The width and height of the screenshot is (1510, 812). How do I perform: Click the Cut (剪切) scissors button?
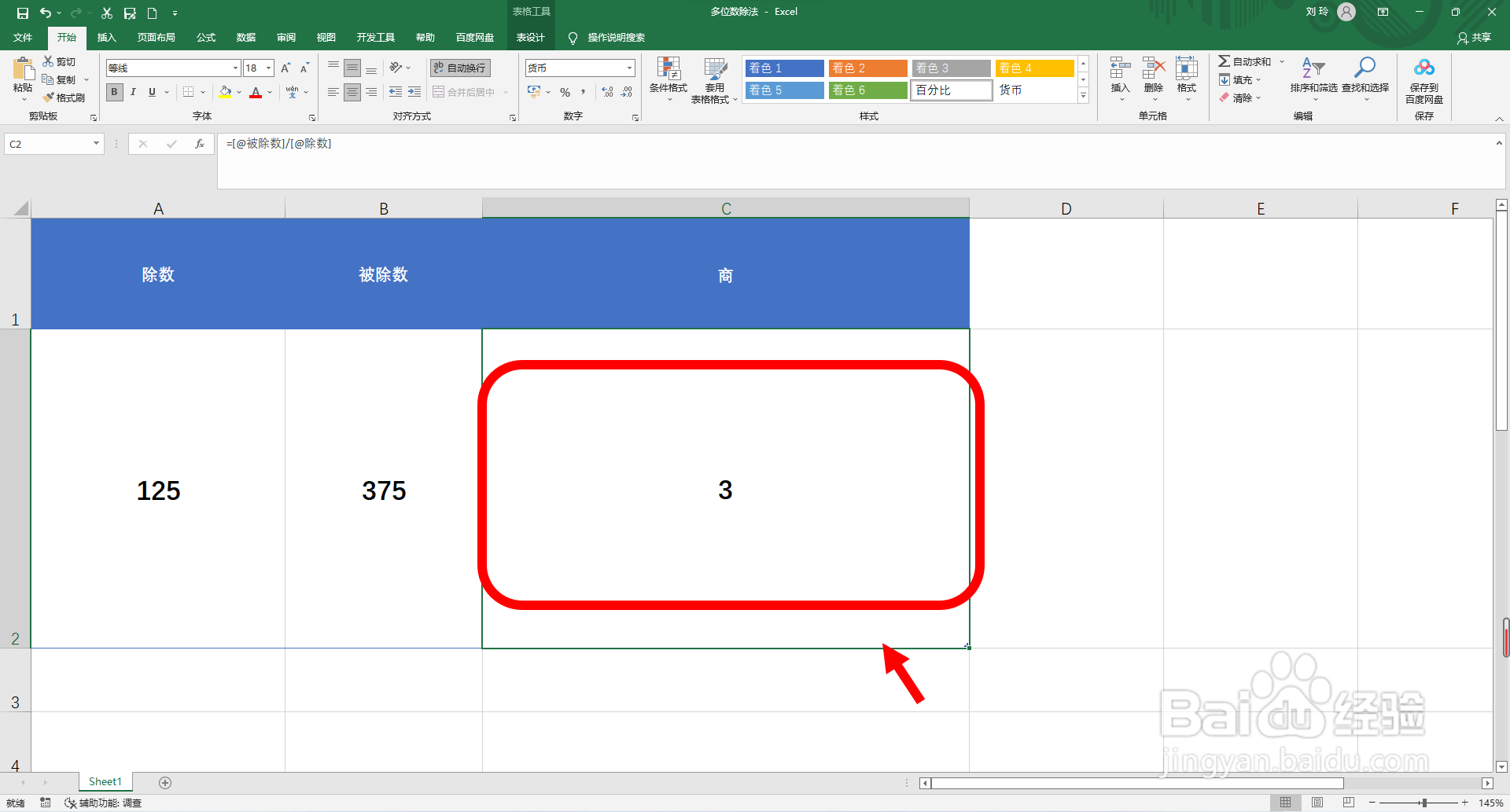[60, 61]
